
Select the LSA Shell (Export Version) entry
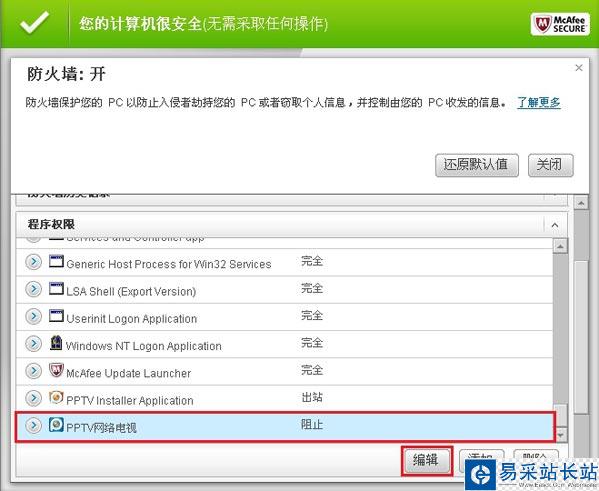[131, 292]
